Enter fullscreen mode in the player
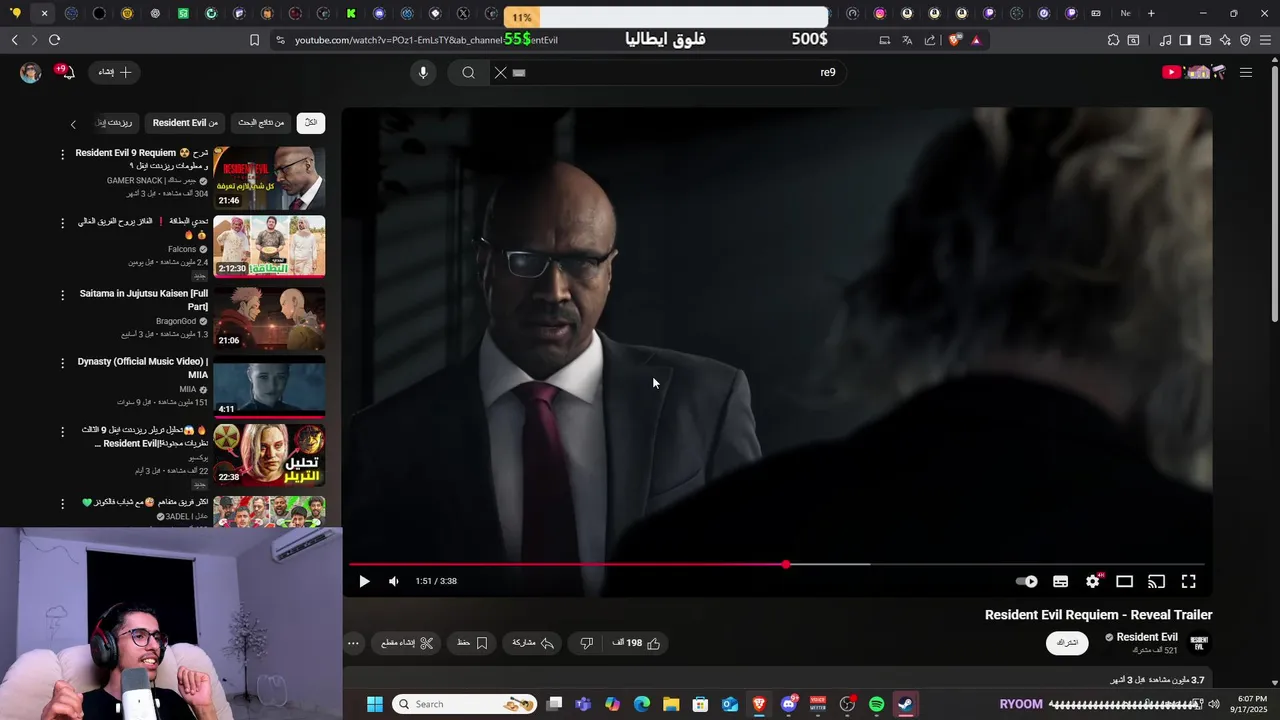 click(x=1189, y=581)
